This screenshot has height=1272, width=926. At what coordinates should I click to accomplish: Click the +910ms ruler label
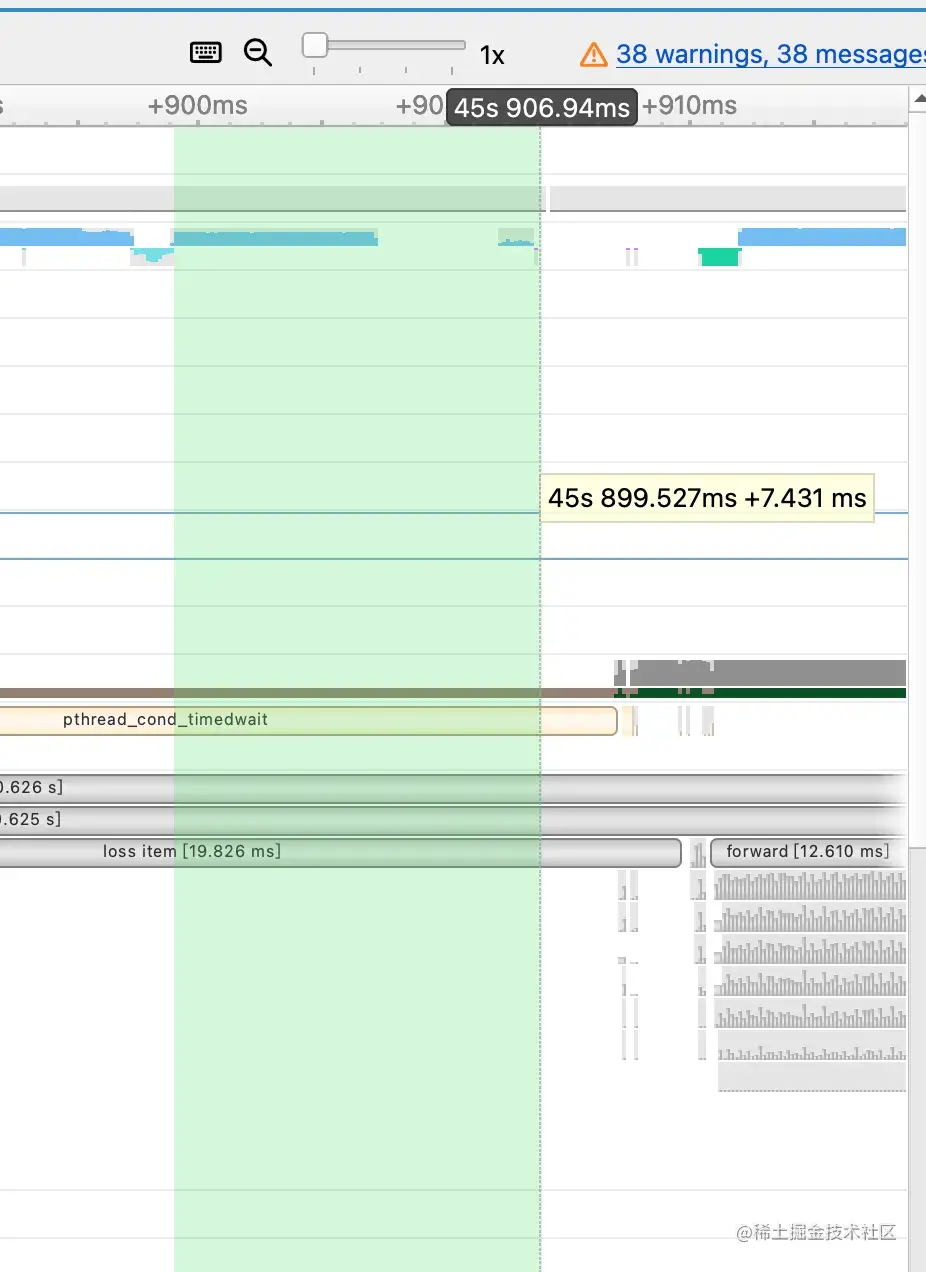(x=688, y=106)
